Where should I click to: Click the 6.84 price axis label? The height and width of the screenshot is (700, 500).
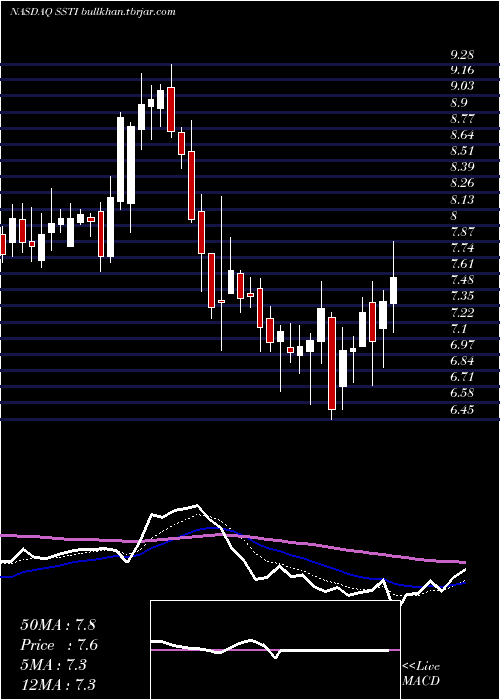coord(462,360)
